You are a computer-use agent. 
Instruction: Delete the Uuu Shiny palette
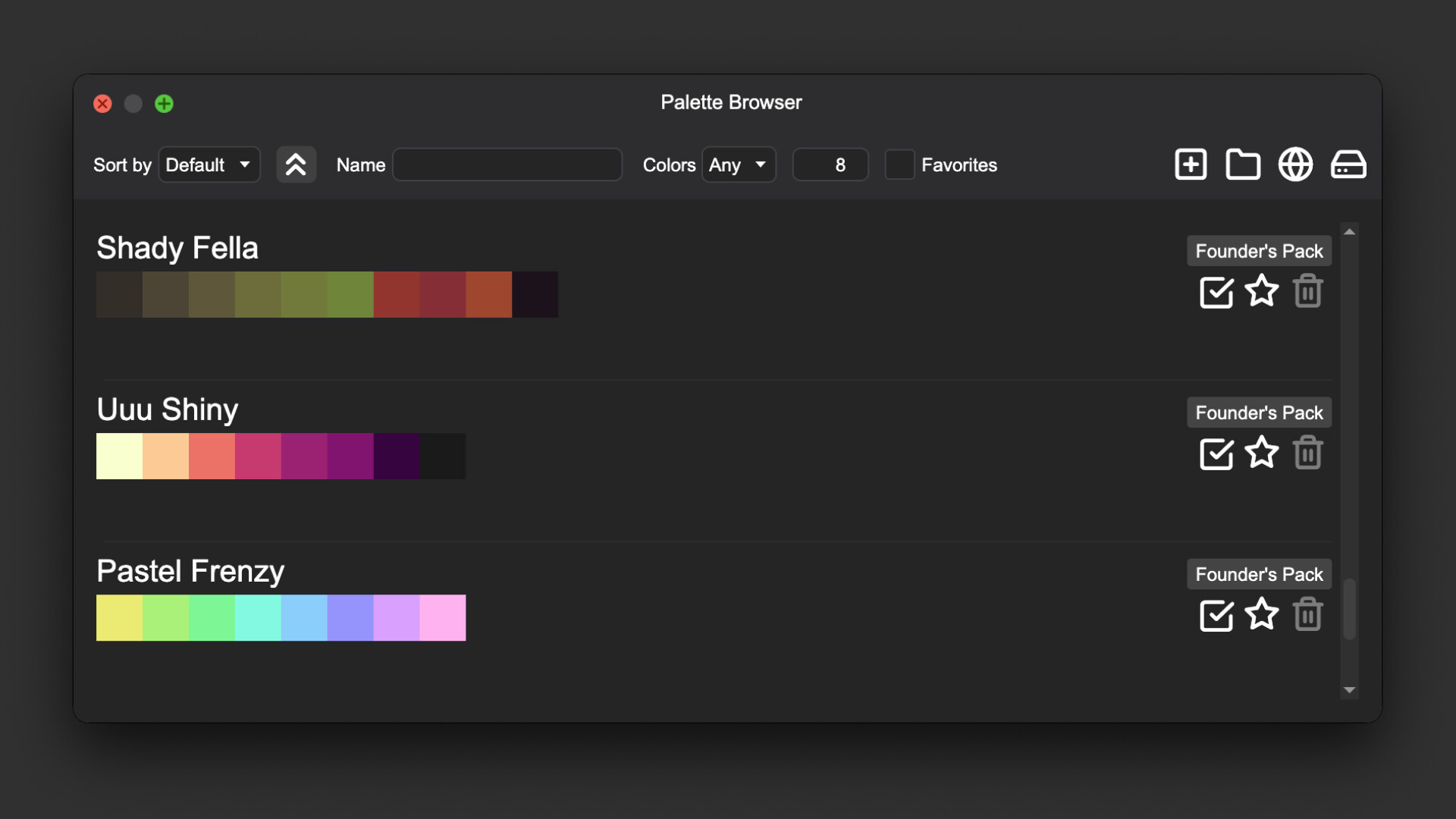pos(1307,453)
